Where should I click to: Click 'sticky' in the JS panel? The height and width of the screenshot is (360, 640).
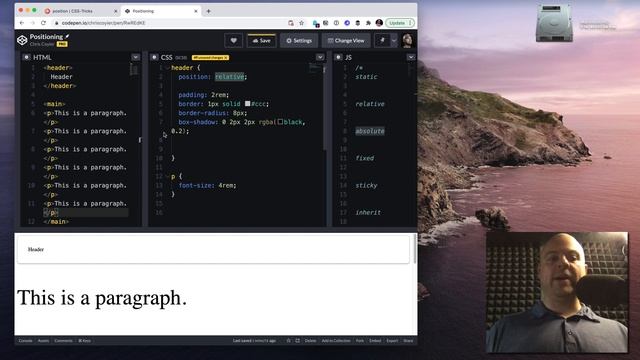click(x=366, y=185)
